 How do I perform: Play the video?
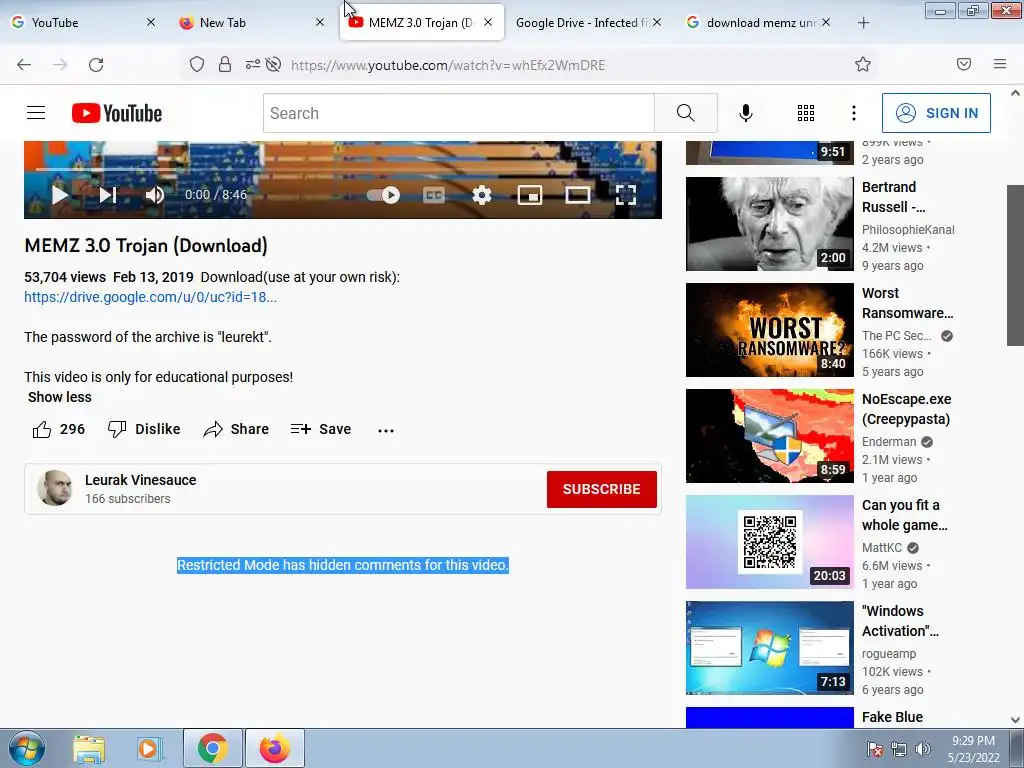[x=60, y=195]
